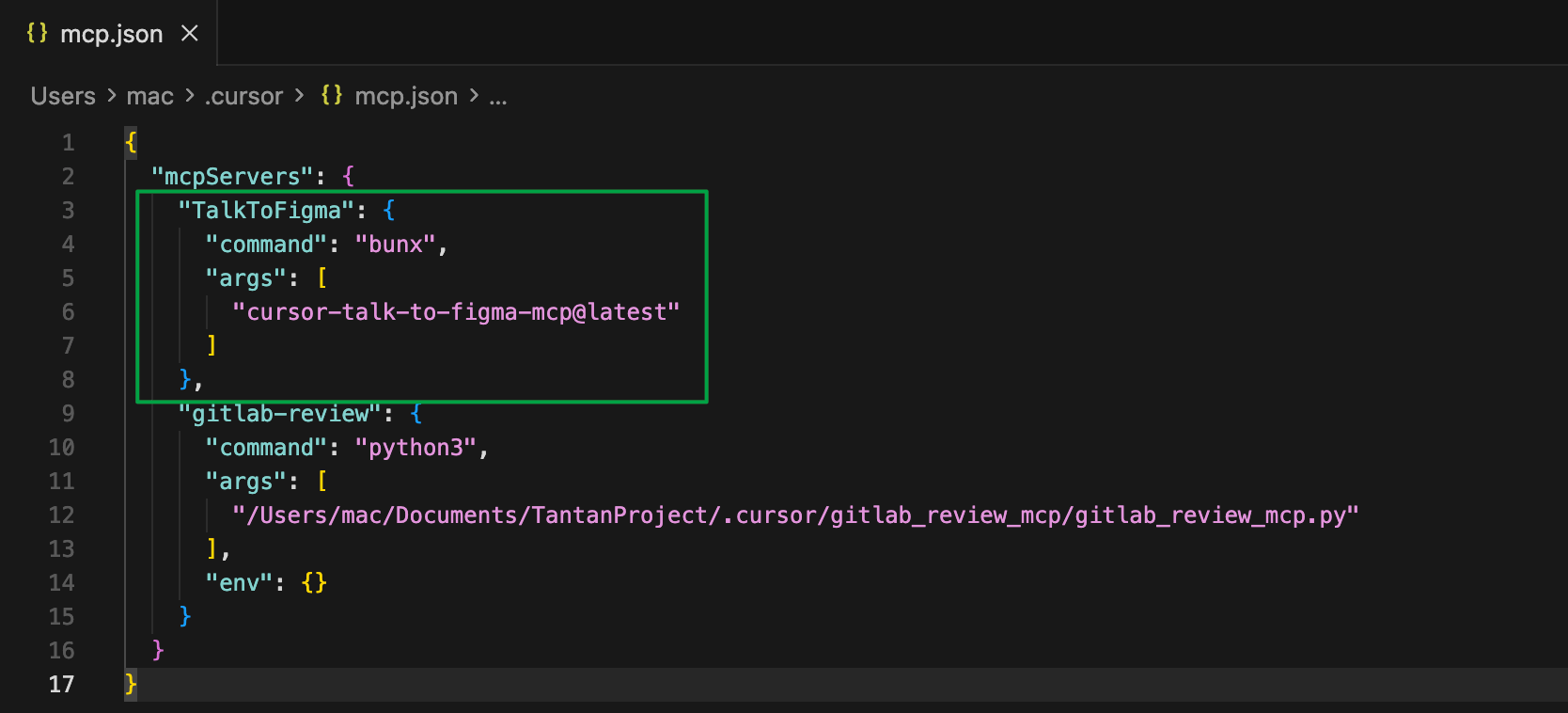Click the JSON braces icon in tab

pyautogui.click(x=37, y=33)
